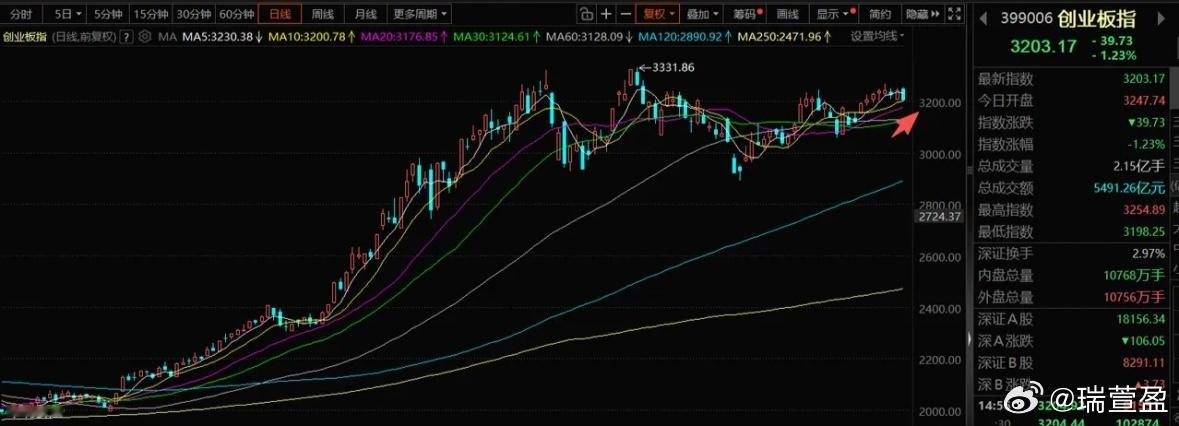Click the 总成交量 2.15亿手 row
1179x426 pixels.
tap(1071, 166)
